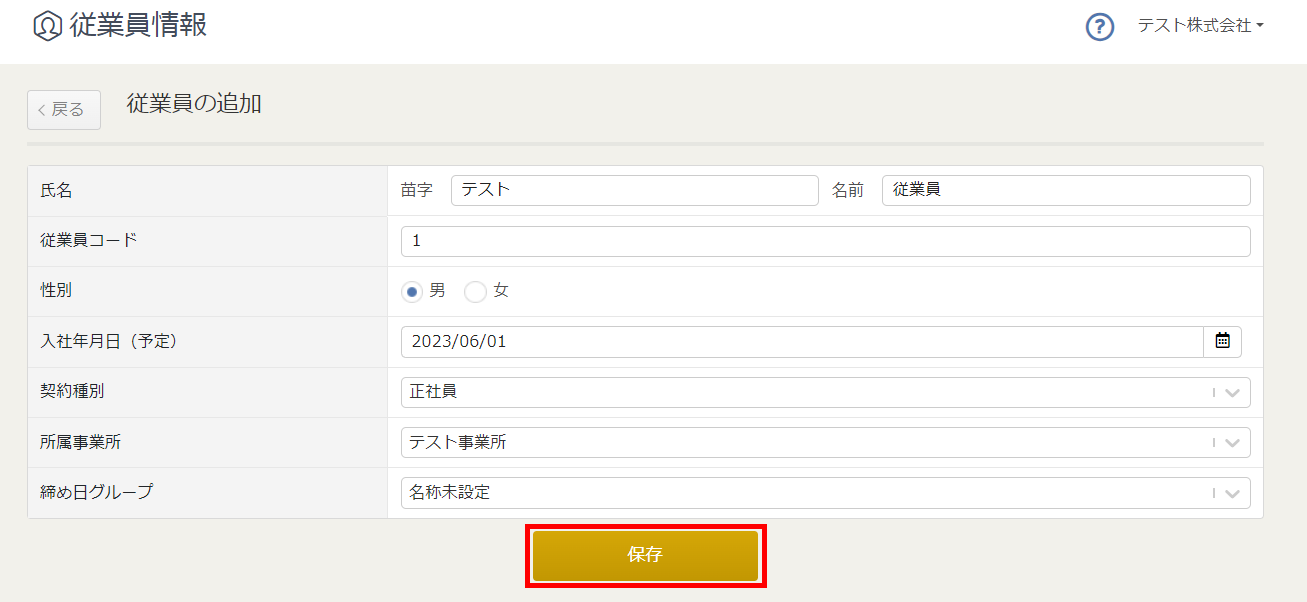Click the help question mark icon
Viewport: 1307px width, 602px height.
pos(1100,27)
